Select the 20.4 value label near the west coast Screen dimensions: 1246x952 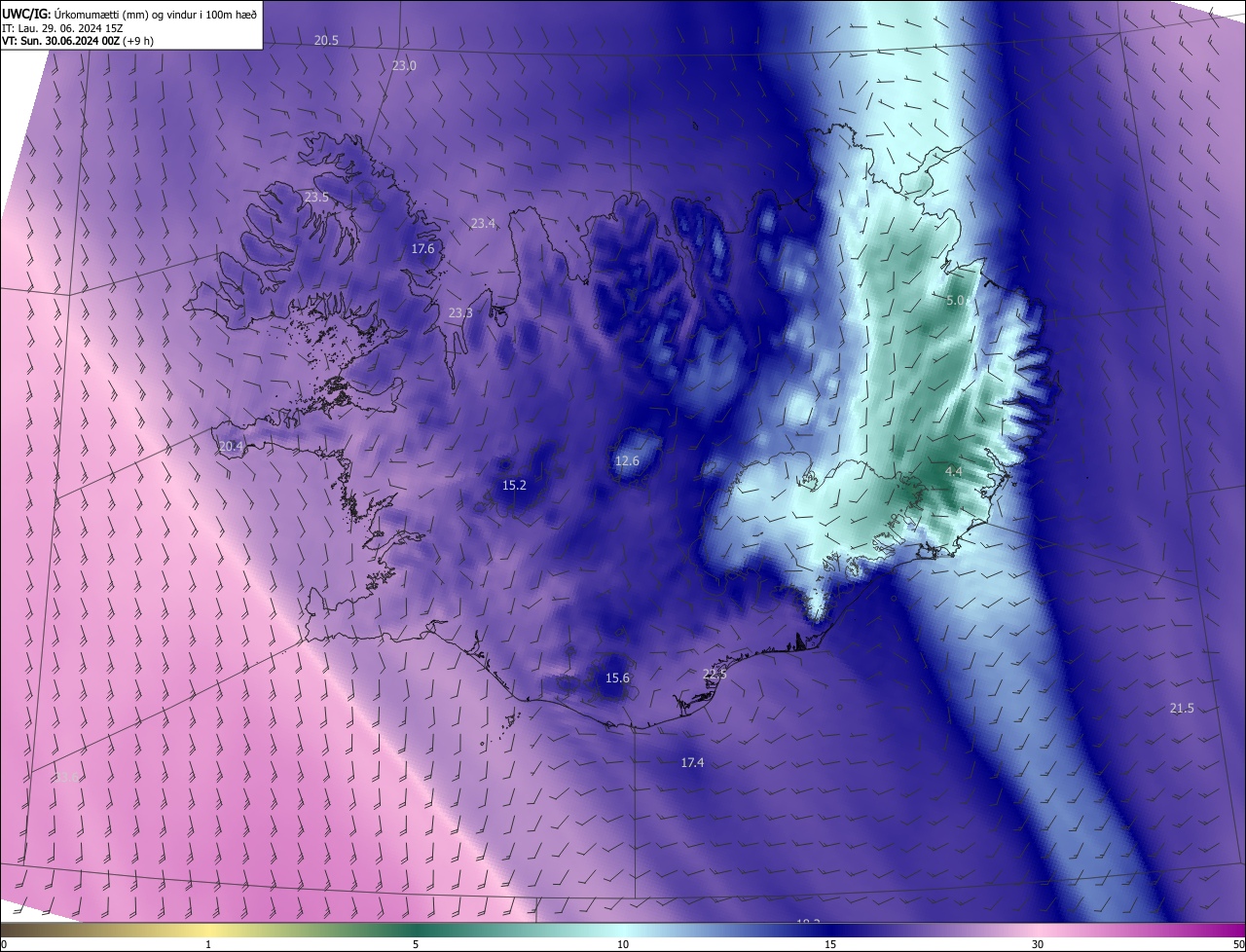(x=231, y=446)
